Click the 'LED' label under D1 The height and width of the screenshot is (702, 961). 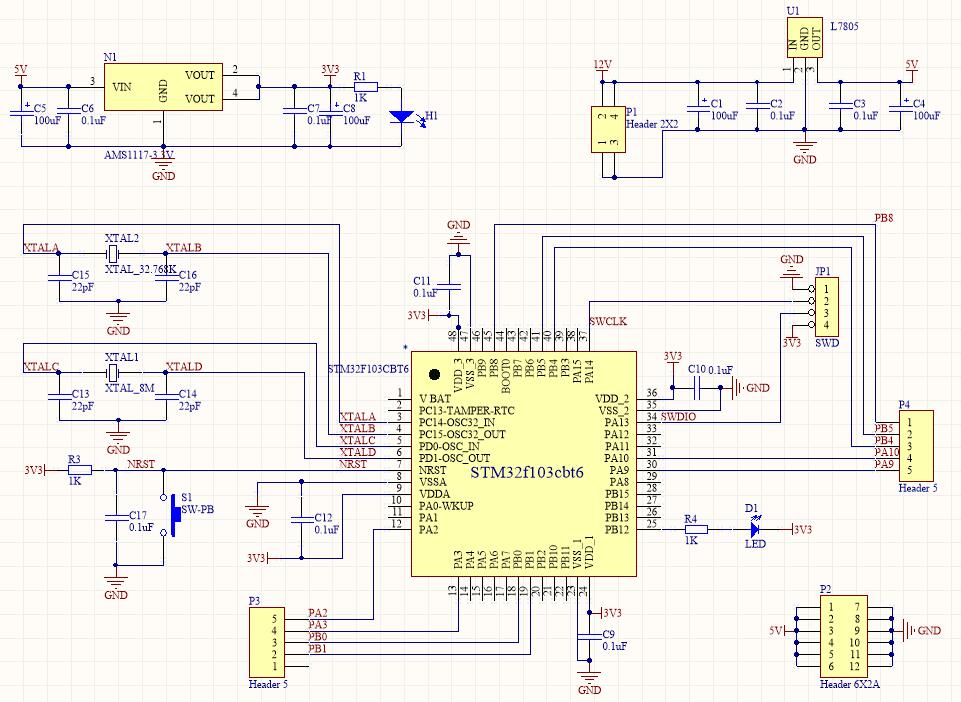(755, 544)
